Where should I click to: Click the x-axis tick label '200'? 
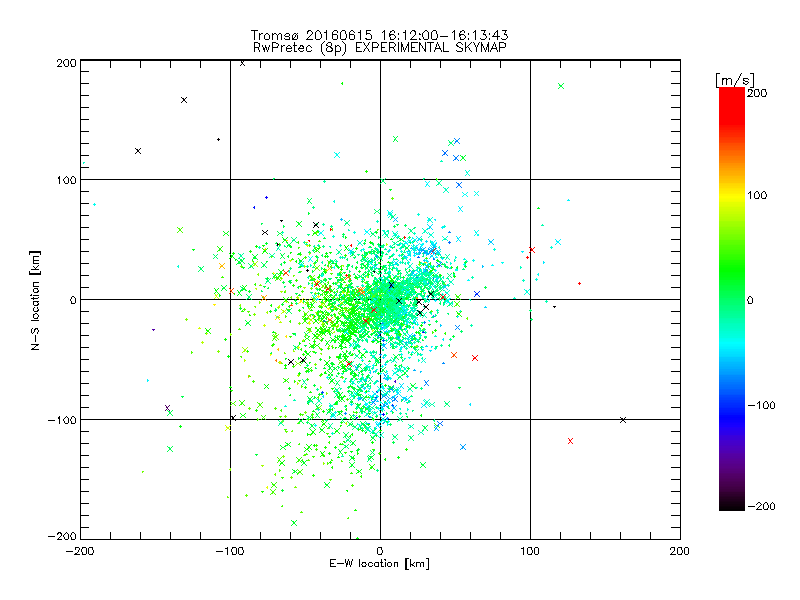[680, 551]
